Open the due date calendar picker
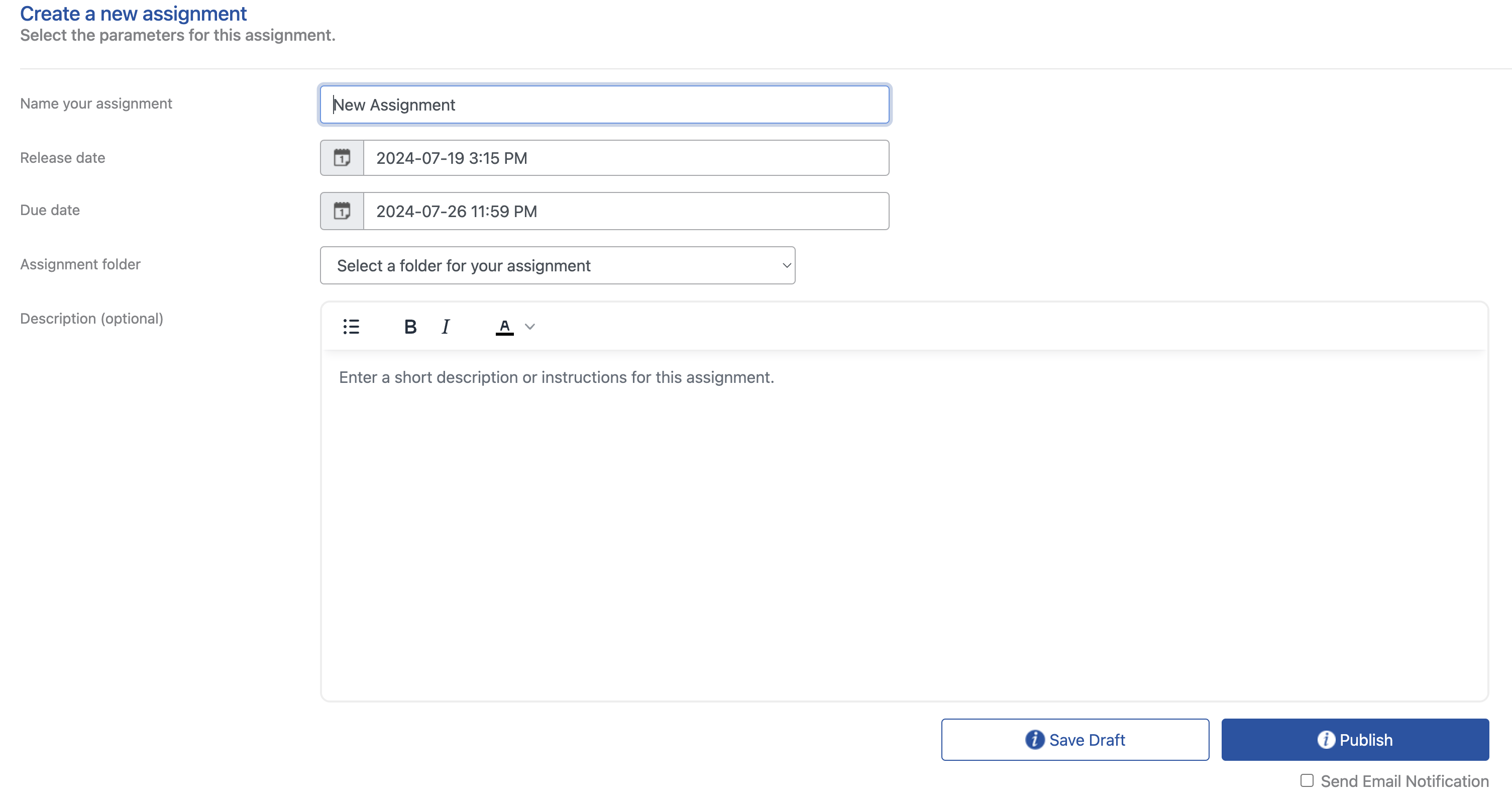 point(342,211)
